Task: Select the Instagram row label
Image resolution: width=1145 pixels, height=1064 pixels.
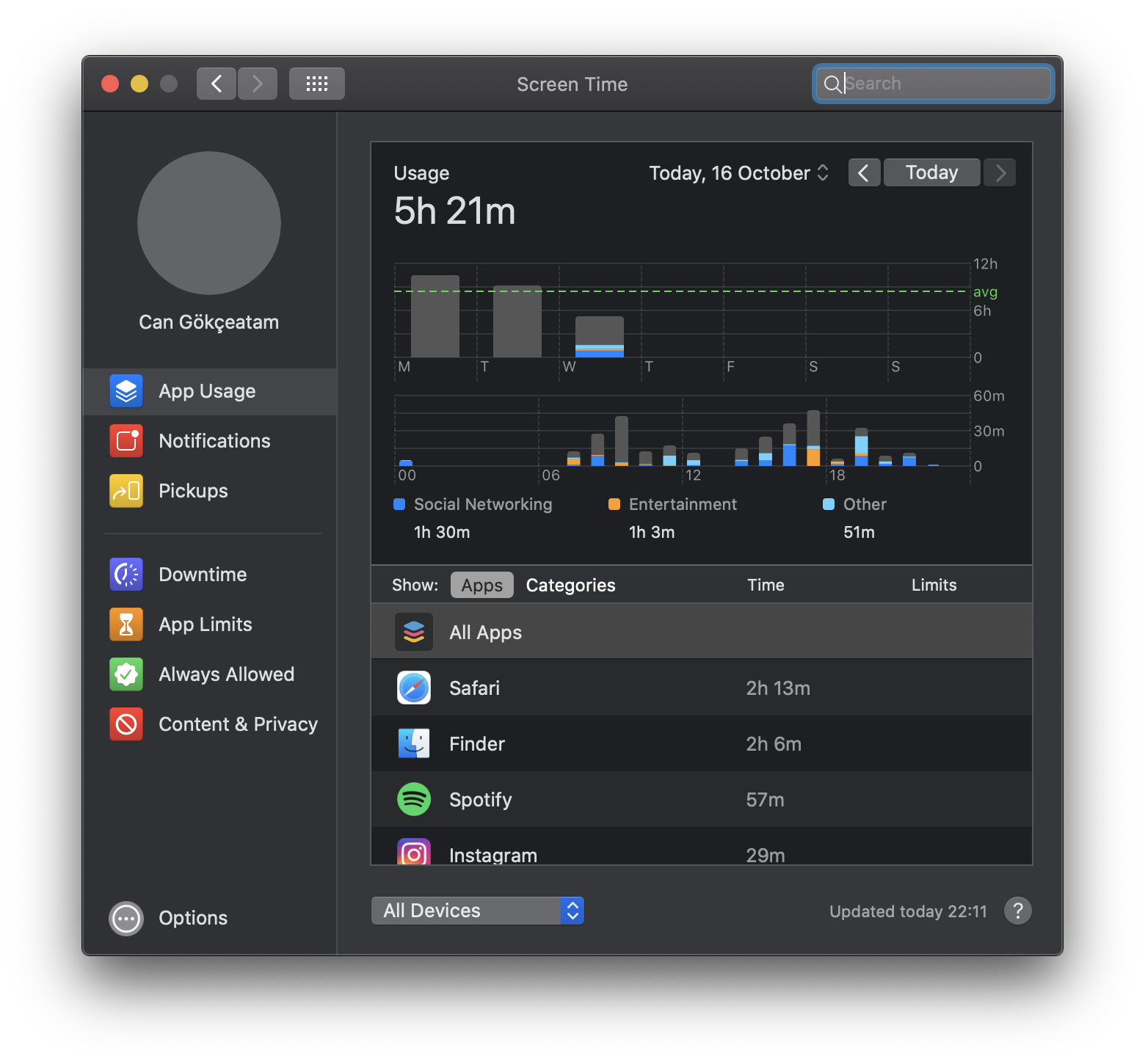Action: 493,855
